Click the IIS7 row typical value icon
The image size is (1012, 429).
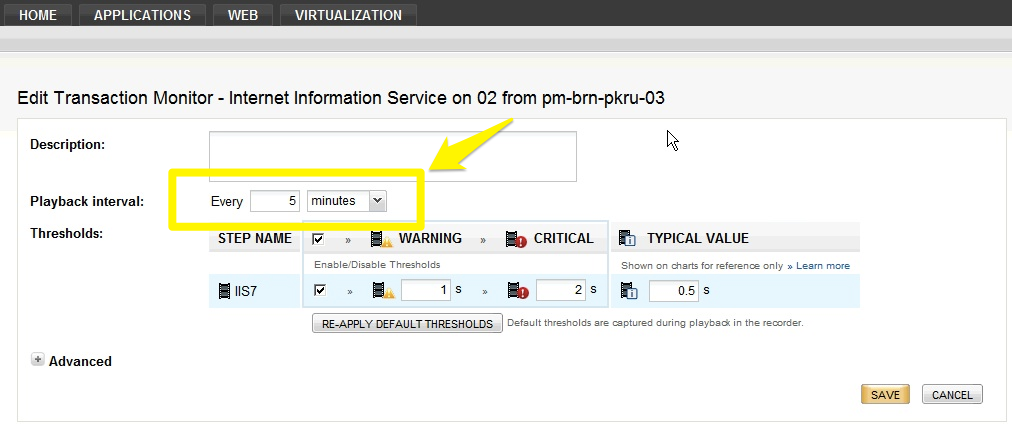coord(629,291)
